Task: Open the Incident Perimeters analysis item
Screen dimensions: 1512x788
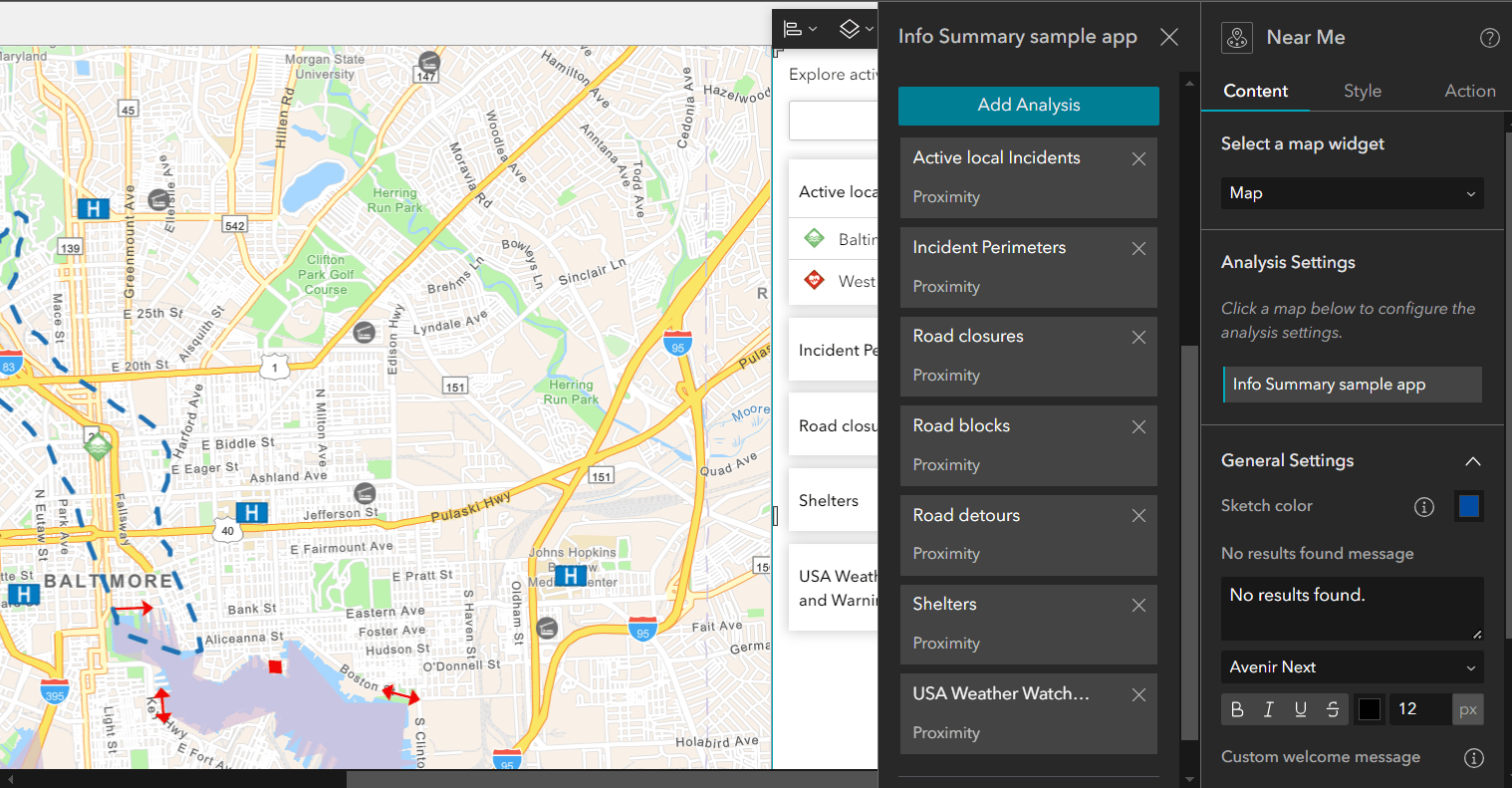Action: (1028, 267)
